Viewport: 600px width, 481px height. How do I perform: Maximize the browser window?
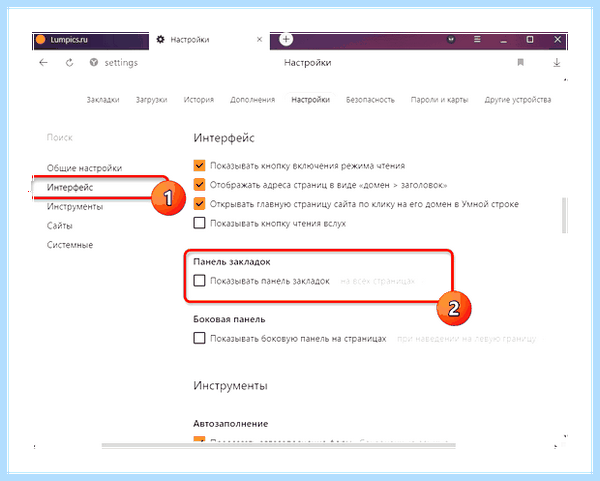tap(530, 39)
